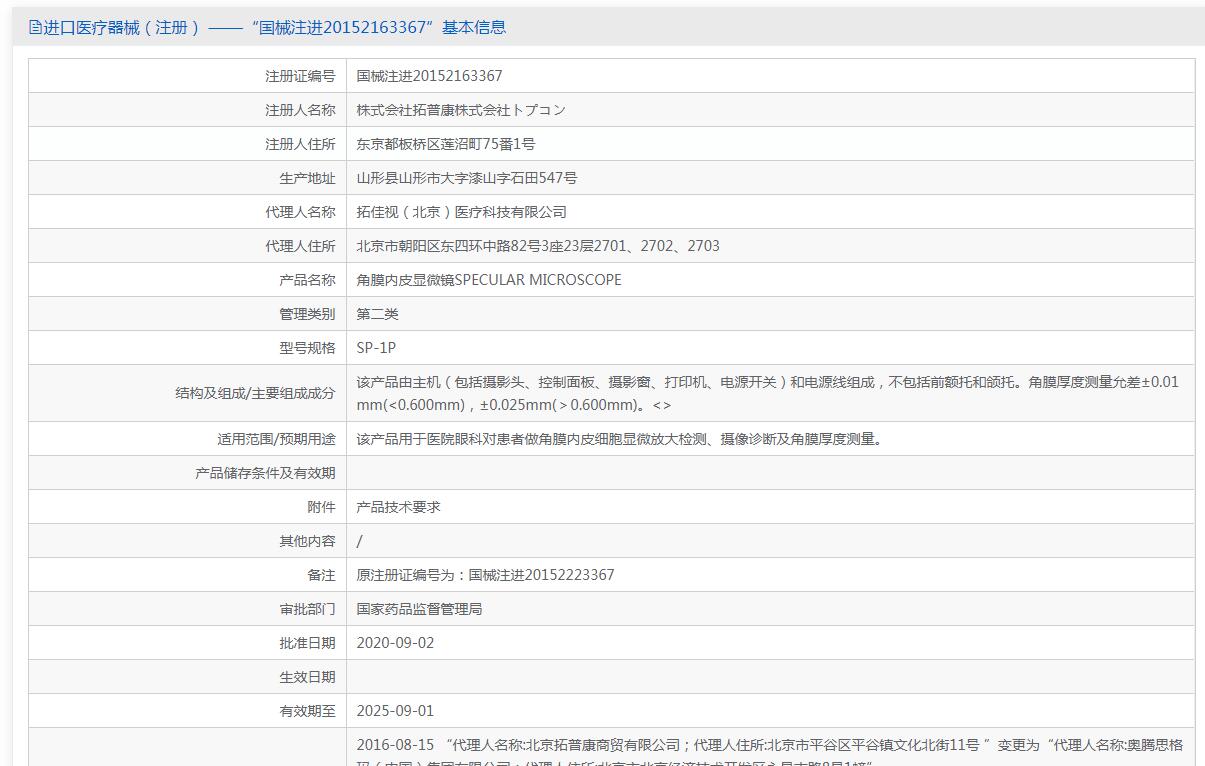The width and height of the screenshot is (1205, 766).
Task: Select the 注册证编号 value 国械注进20152163367
Action: [430, 76]
